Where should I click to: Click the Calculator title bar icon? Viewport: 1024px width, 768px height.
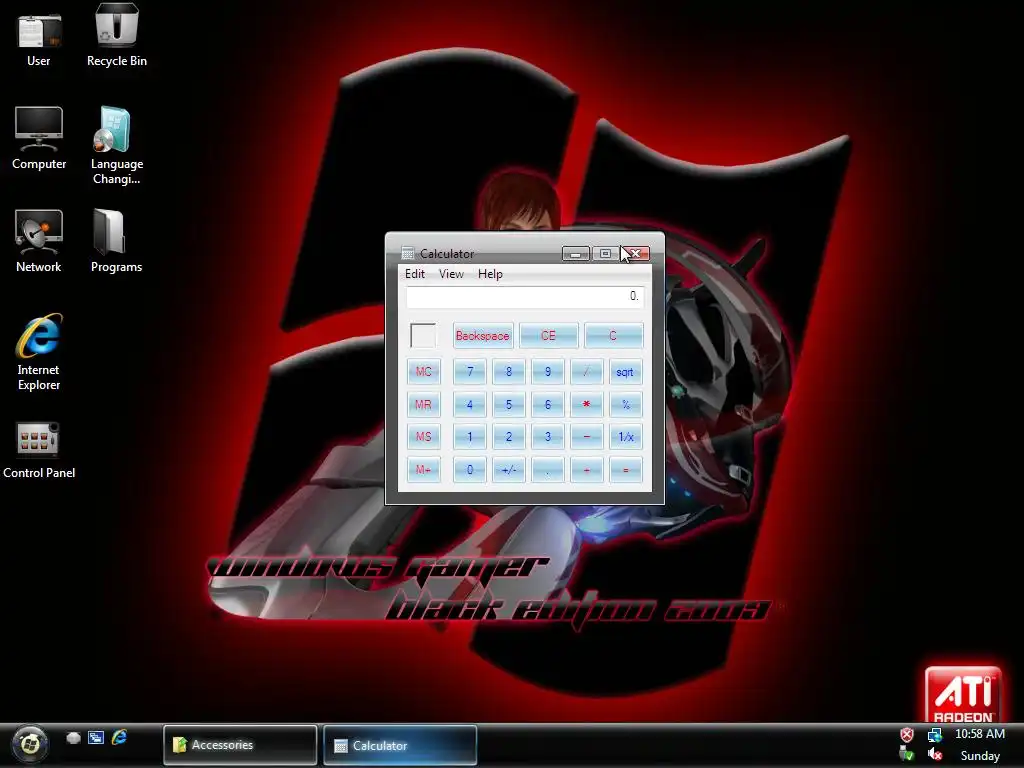[x=408, y=253]
